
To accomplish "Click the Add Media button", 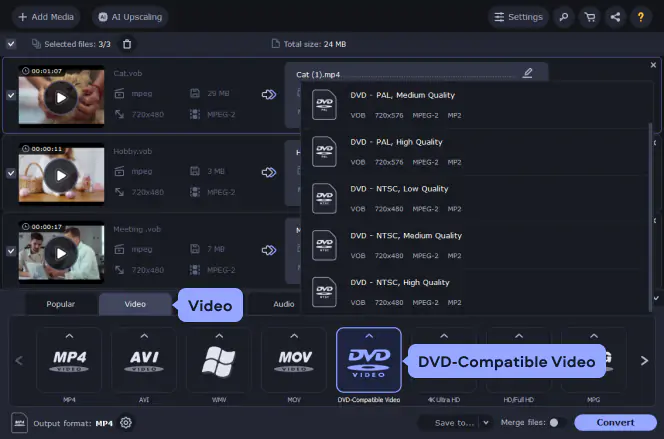I will coord(46,17).
